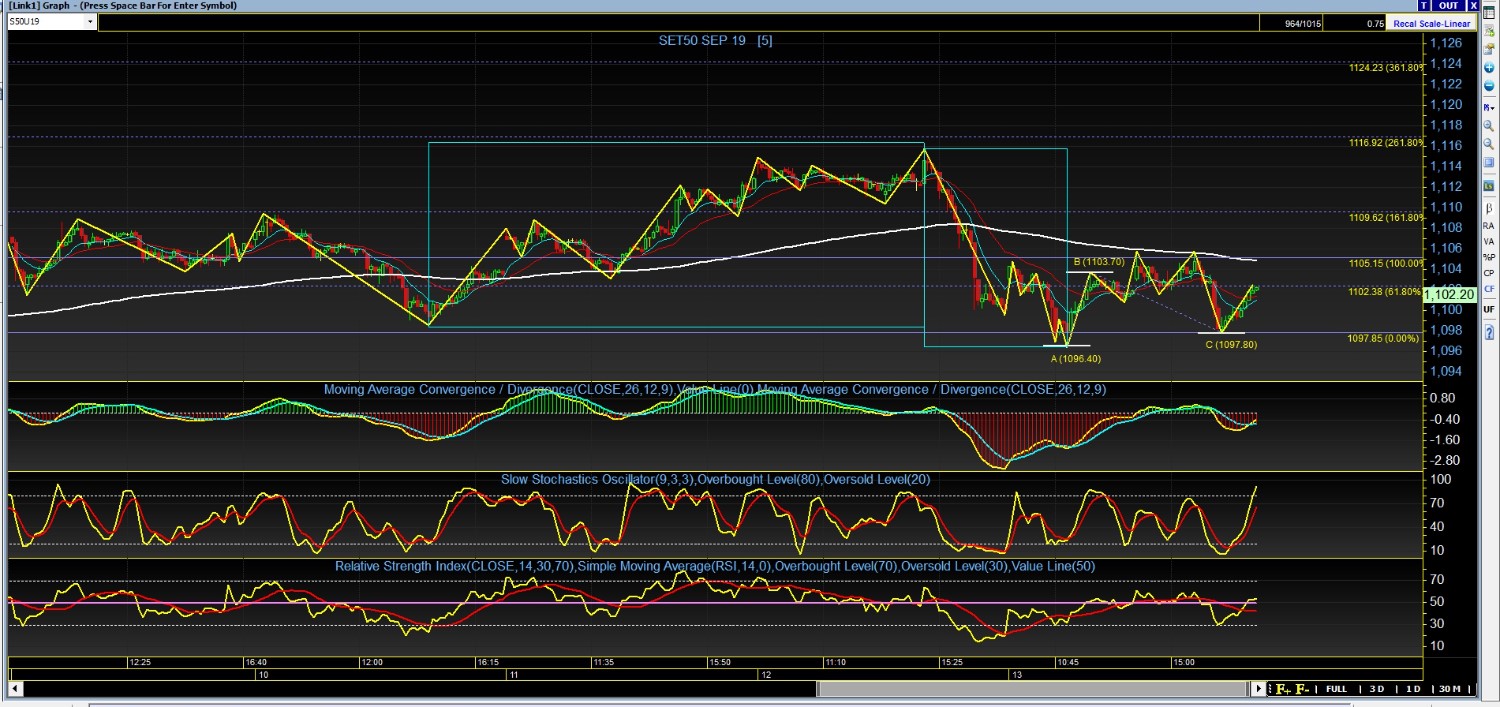Click the Slow Stochastics Oscillator title

(x=715, y=479)
